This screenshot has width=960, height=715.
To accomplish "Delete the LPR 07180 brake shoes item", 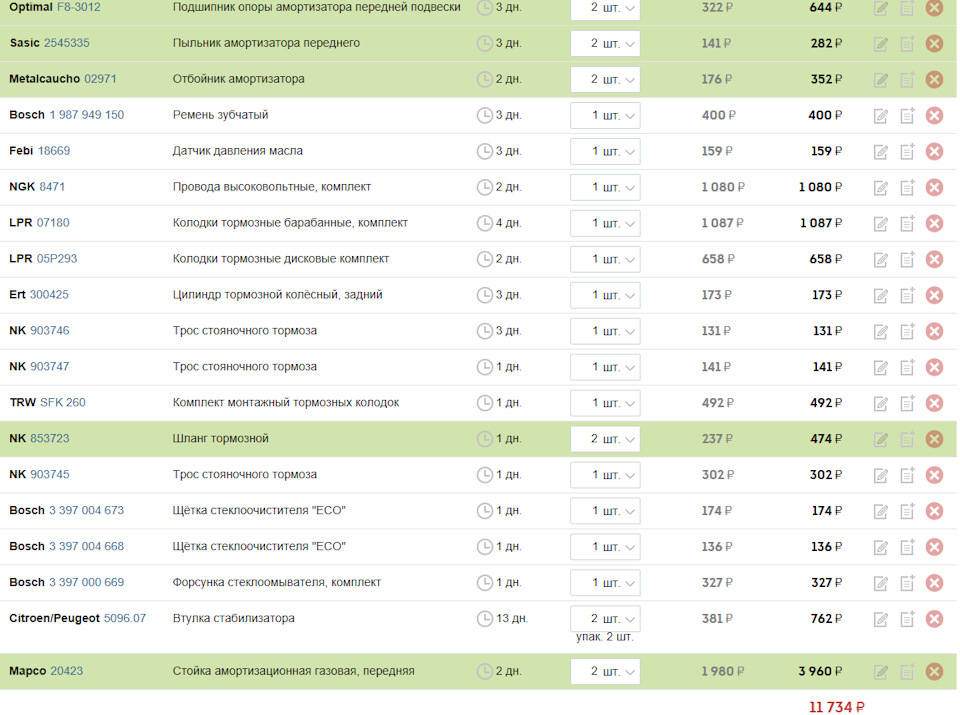I will click(934, 223).
